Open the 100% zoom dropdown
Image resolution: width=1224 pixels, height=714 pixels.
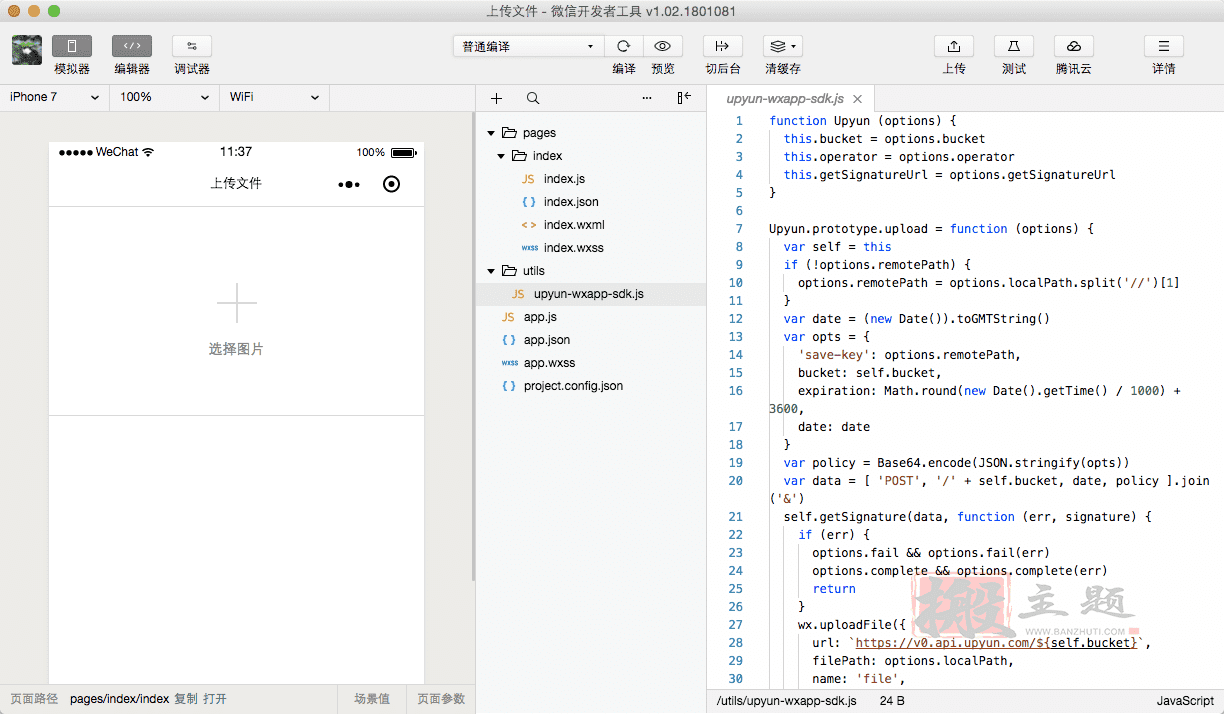[165, 97]
